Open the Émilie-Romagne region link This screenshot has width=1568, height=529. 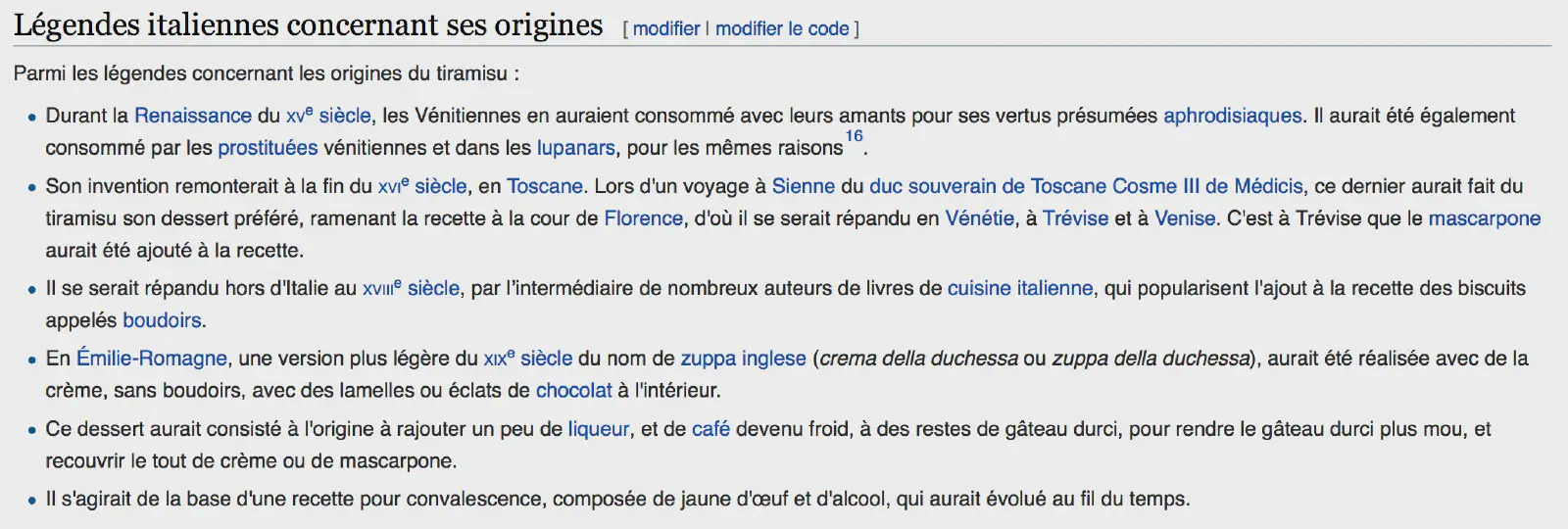[x=152, y=359]
